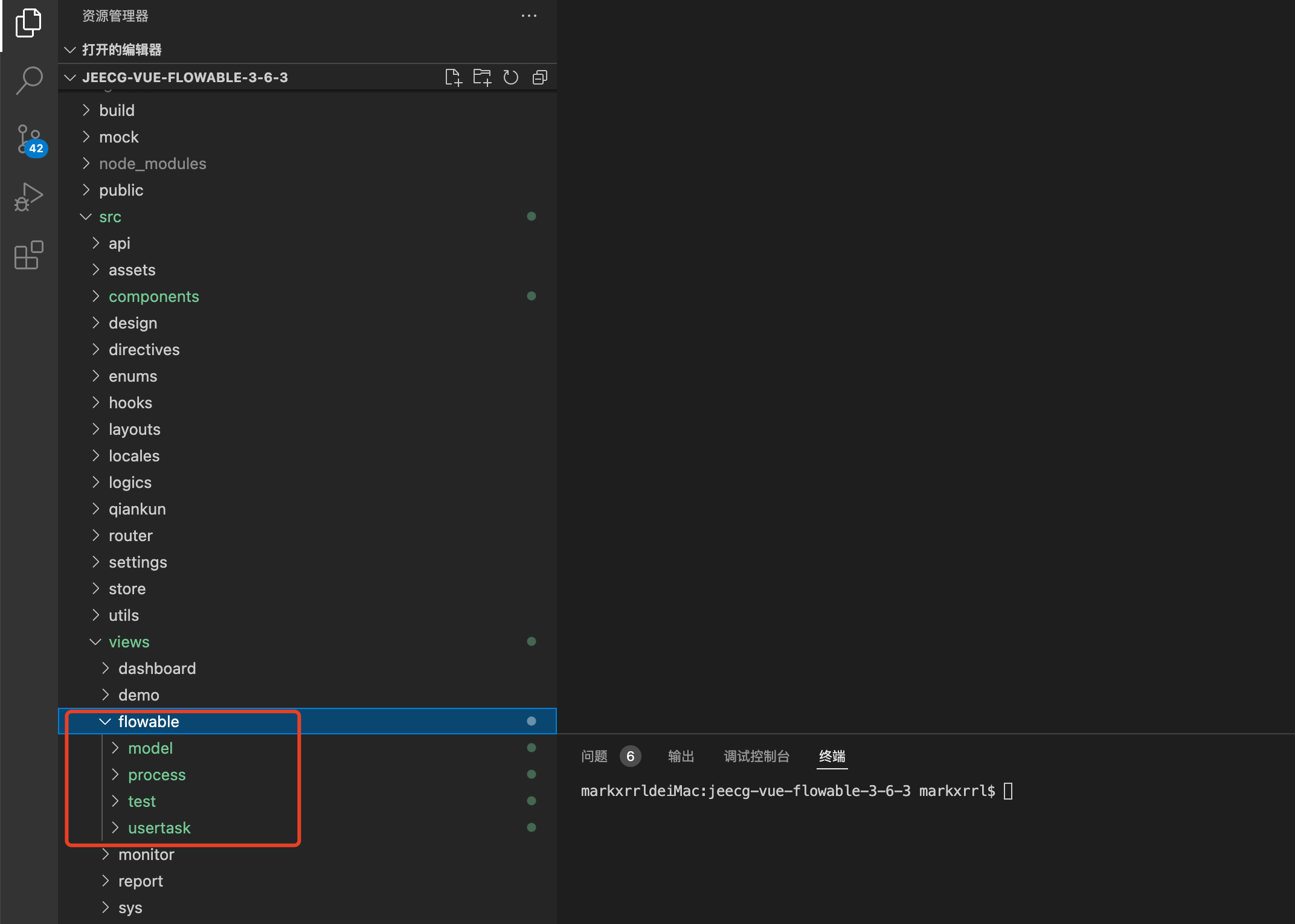1295x924 pixels.
Task: Expand the test folder under flowable
Action: tap(307, 801)
